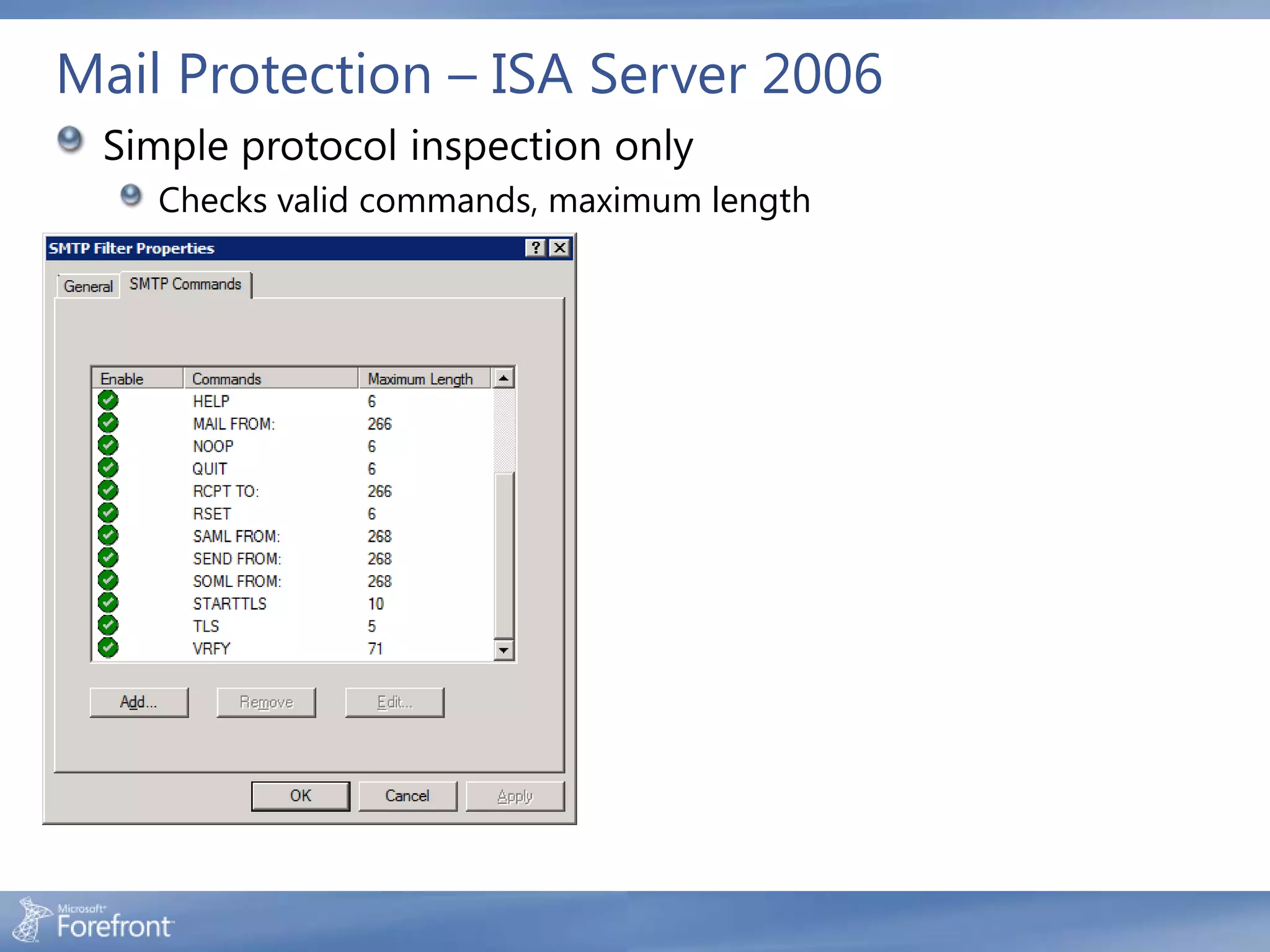Click the Add... button
Viewport: 1270px width, 952px height.
[139, 702]
